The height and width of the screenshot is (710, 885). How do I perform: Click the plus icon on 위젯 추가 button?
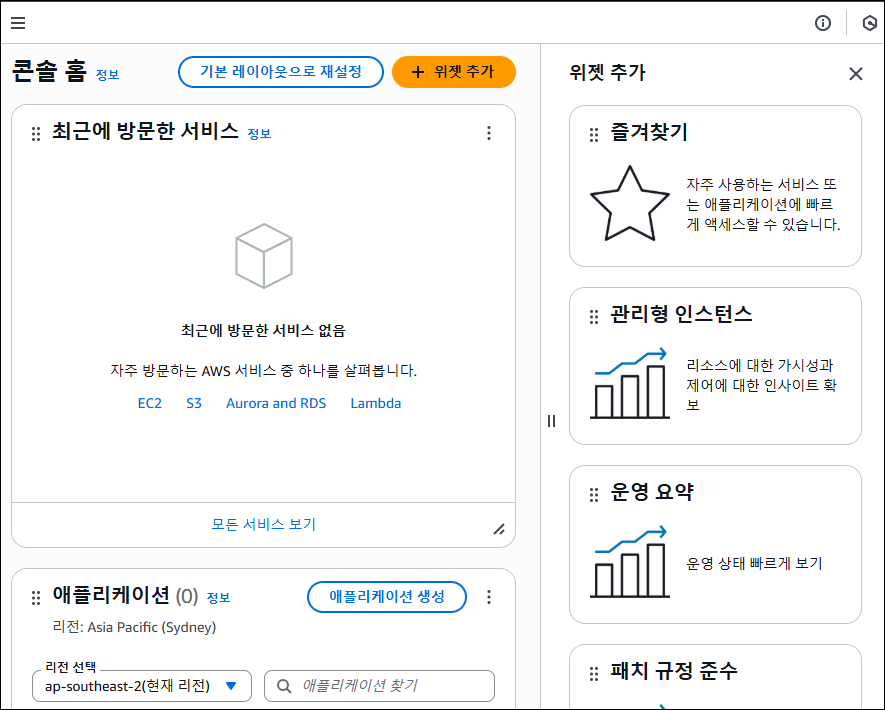pyautogui.click(x=418, y=72)
